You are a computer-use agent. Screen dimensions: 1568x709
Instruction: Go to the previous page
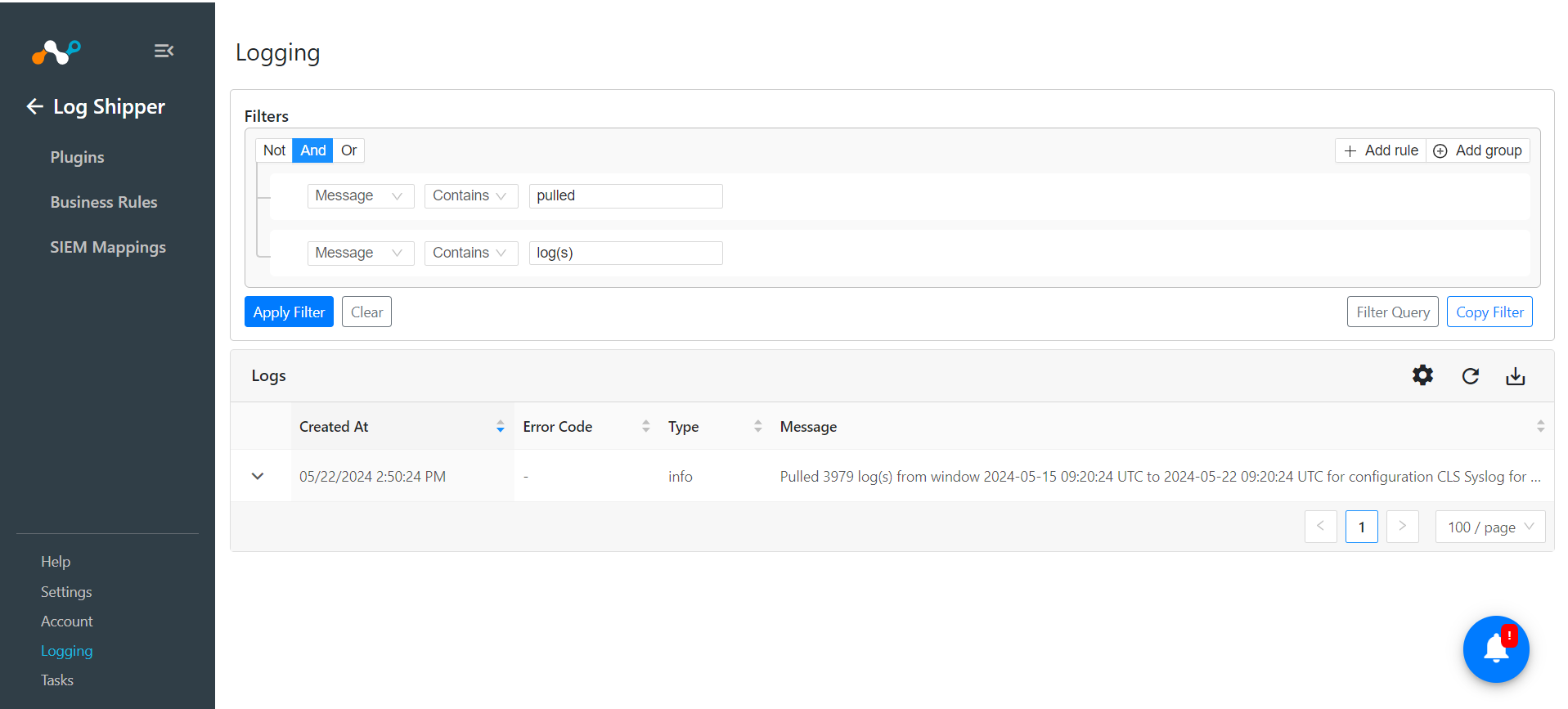tap(1321, 527)
